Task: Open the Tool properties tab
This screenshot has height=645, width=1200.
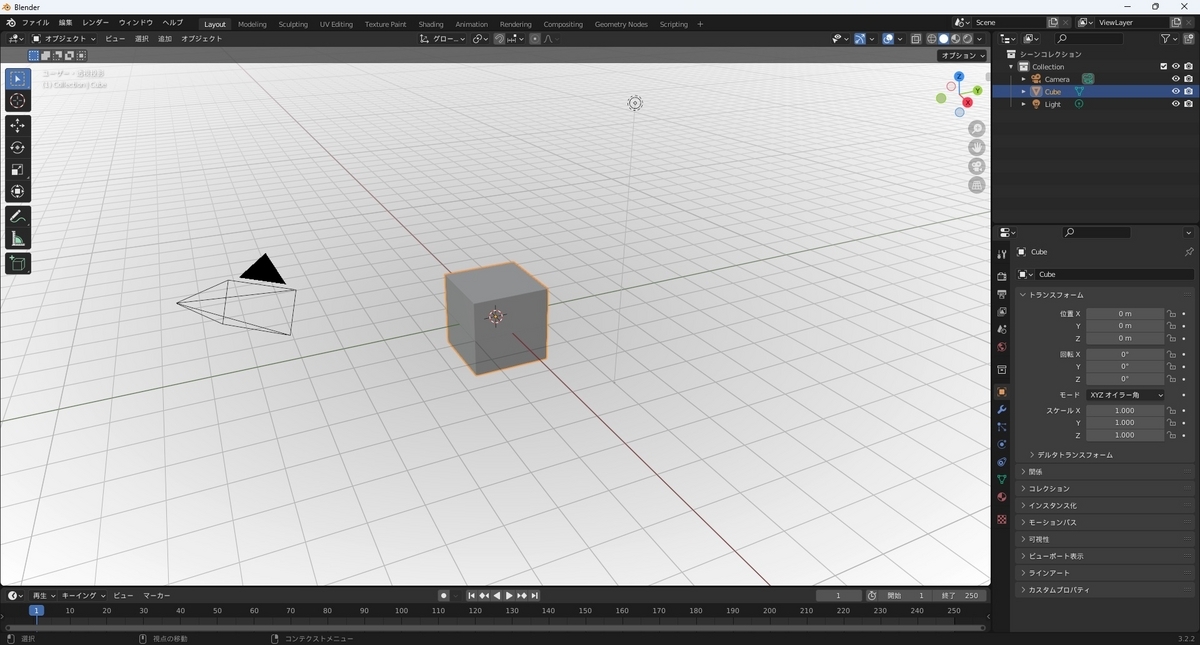Action: 1001,254
